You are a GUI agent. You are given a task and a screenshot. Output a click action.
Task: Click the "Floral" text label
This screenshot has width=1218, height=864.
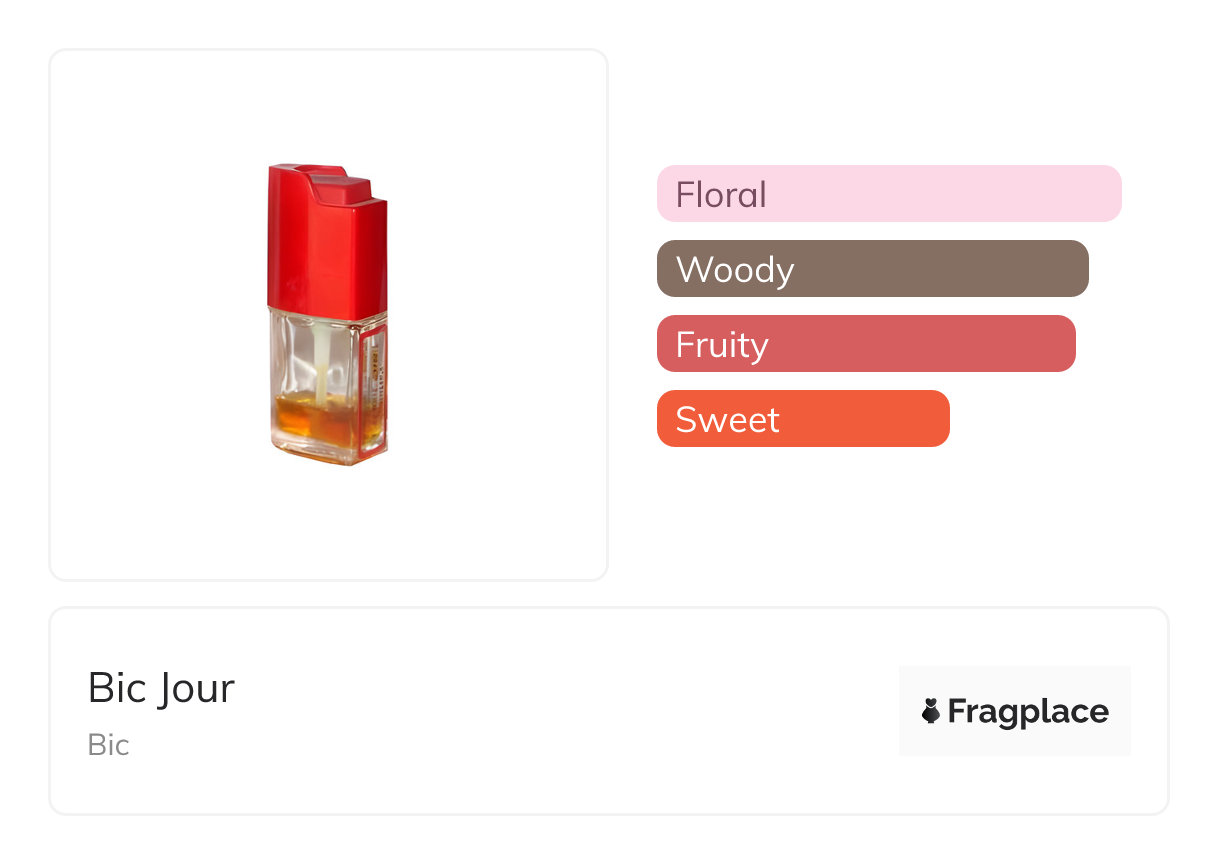coord(721,194)
